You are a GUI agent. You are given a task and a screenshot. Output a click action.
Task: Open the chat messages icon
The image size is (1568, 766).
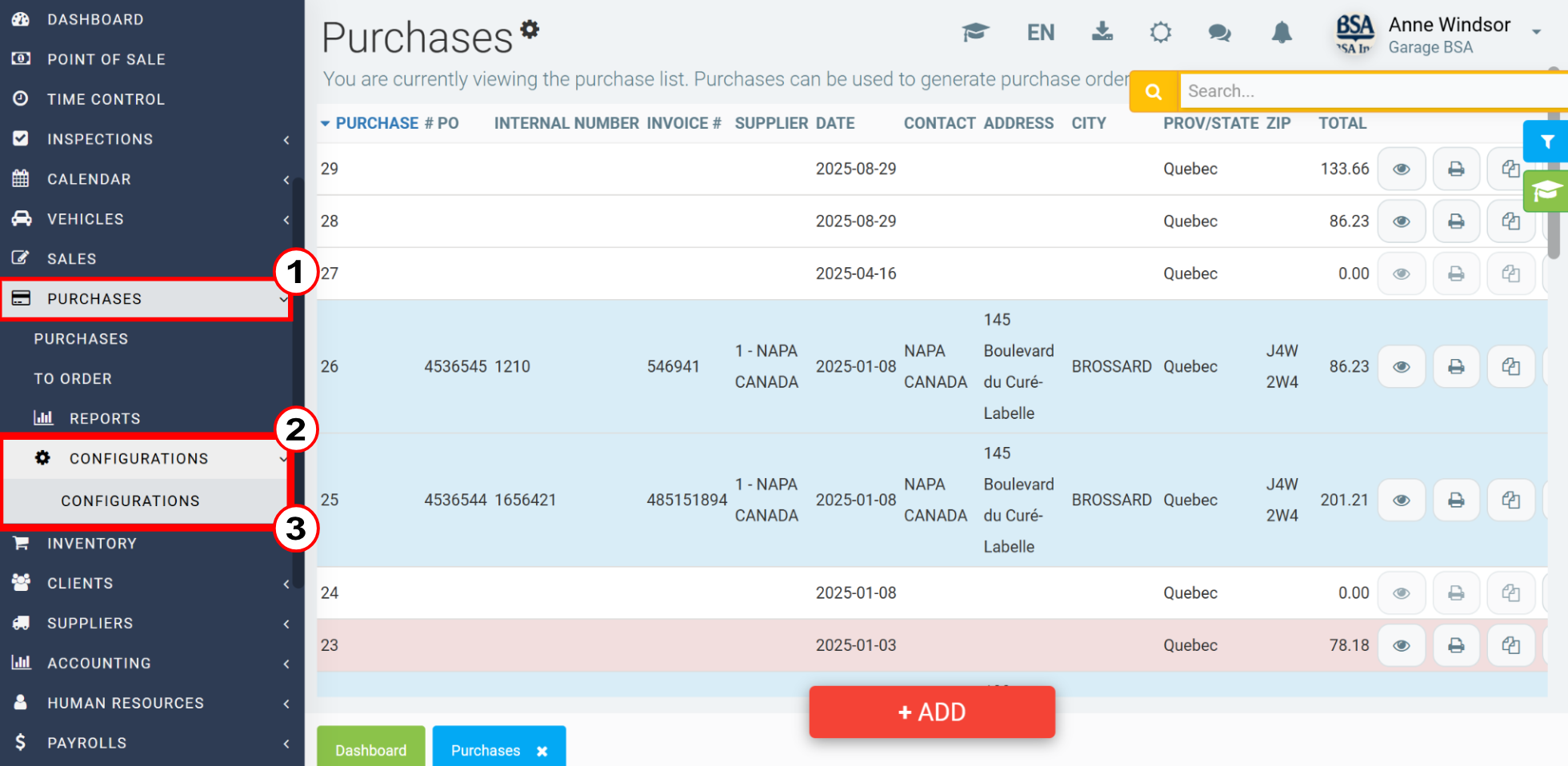coord(1219,32)
